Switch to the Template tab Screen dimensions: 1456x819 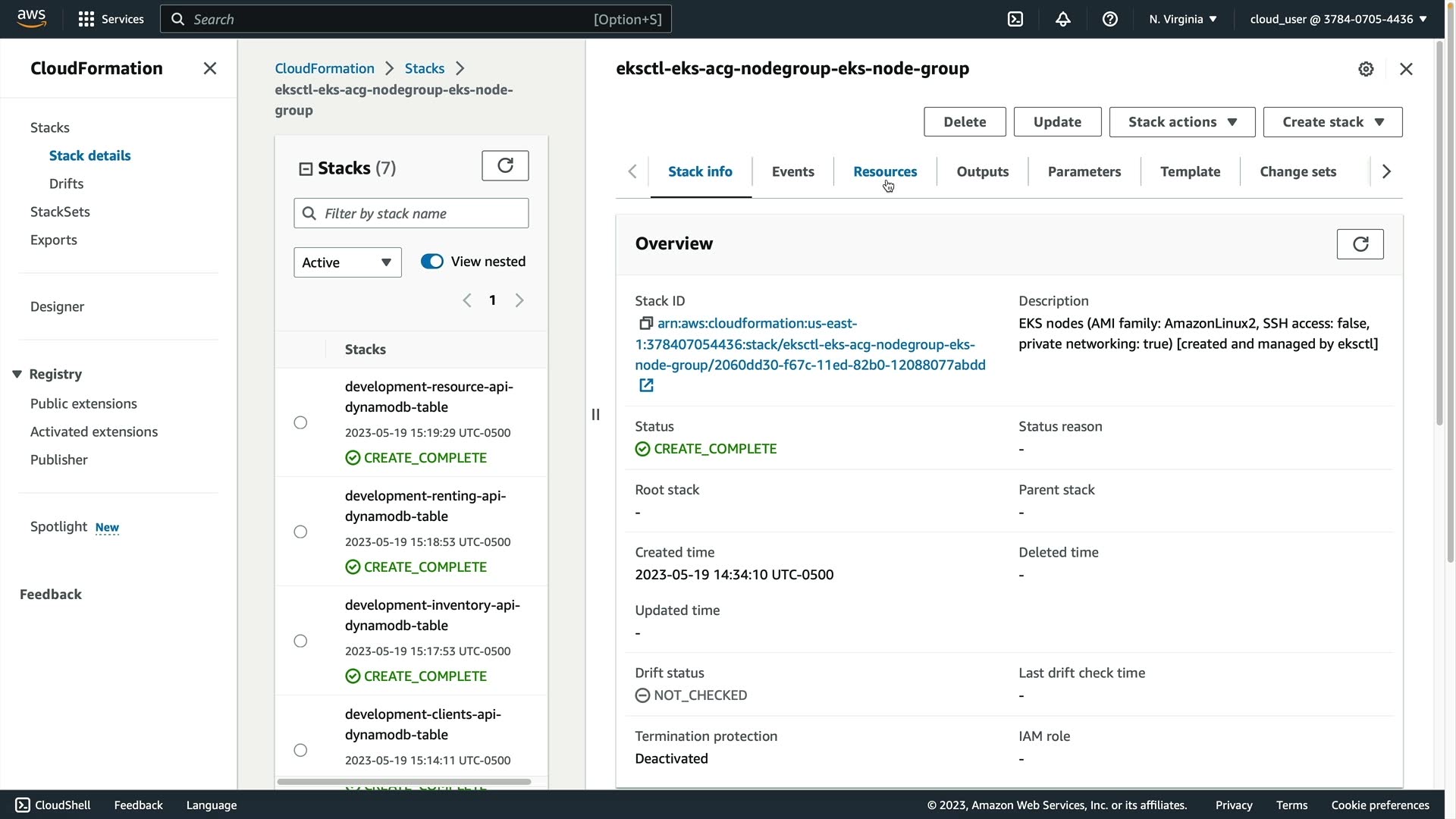tap(1190, 171)
